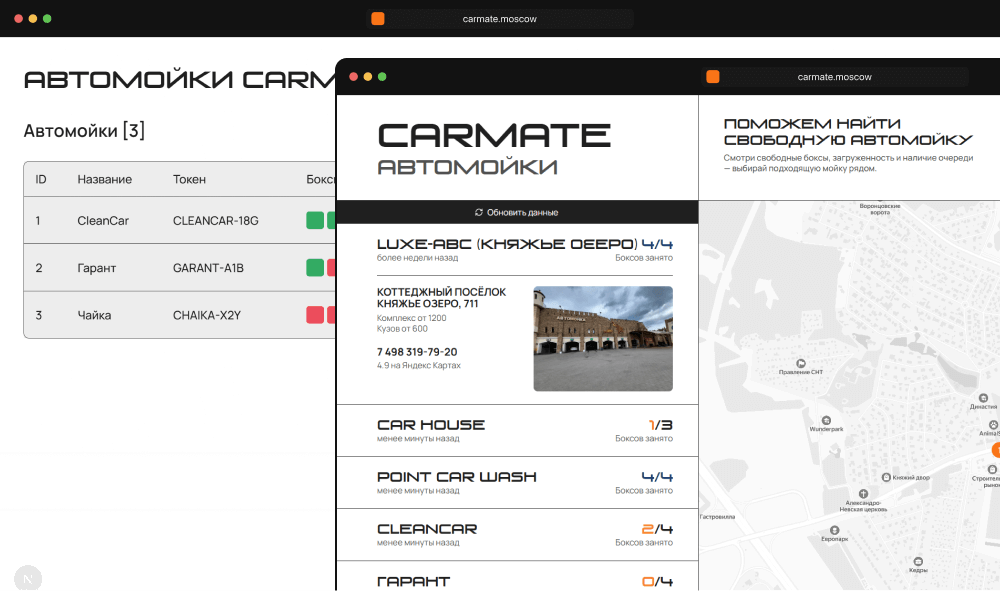This screenshot has height=591, width=1000.
Task: Click the first red box indicator in the Чайка row
Action: coord(315,314)
